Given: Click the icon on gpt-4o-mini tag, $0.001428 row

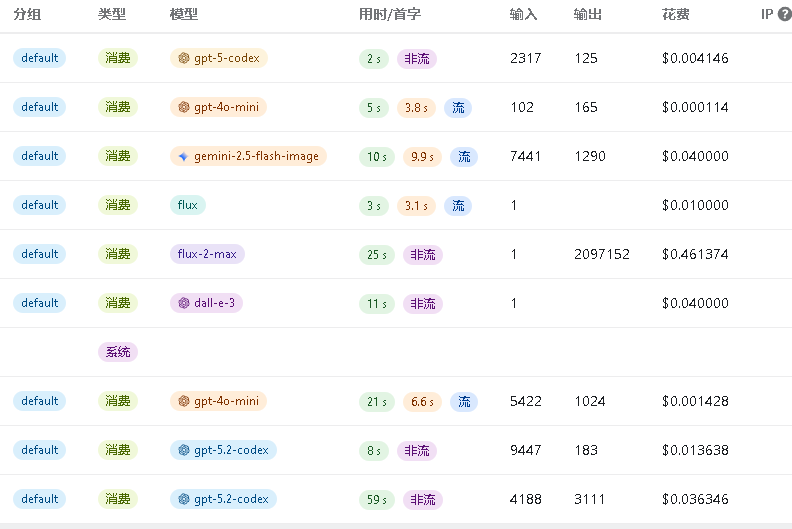Looking at the screenshot, I should point(184,401).
